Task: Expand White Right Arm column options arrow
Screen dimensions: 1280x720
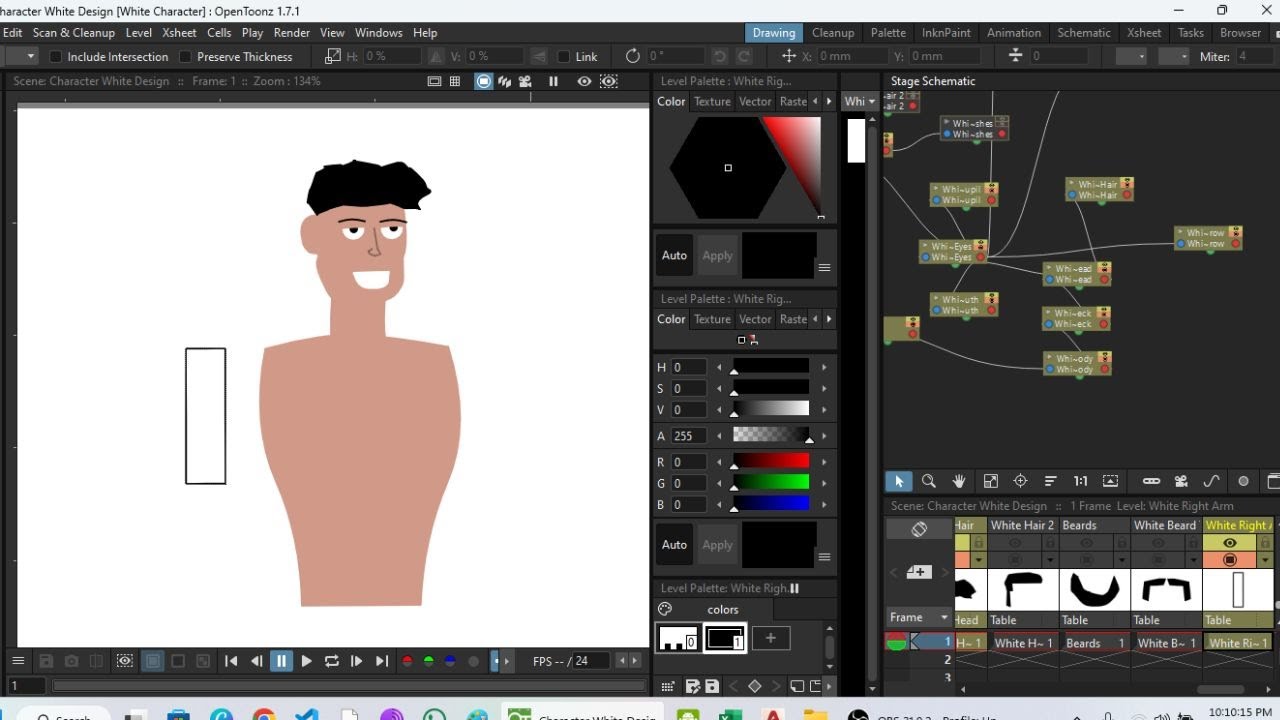Action: 1265,560
